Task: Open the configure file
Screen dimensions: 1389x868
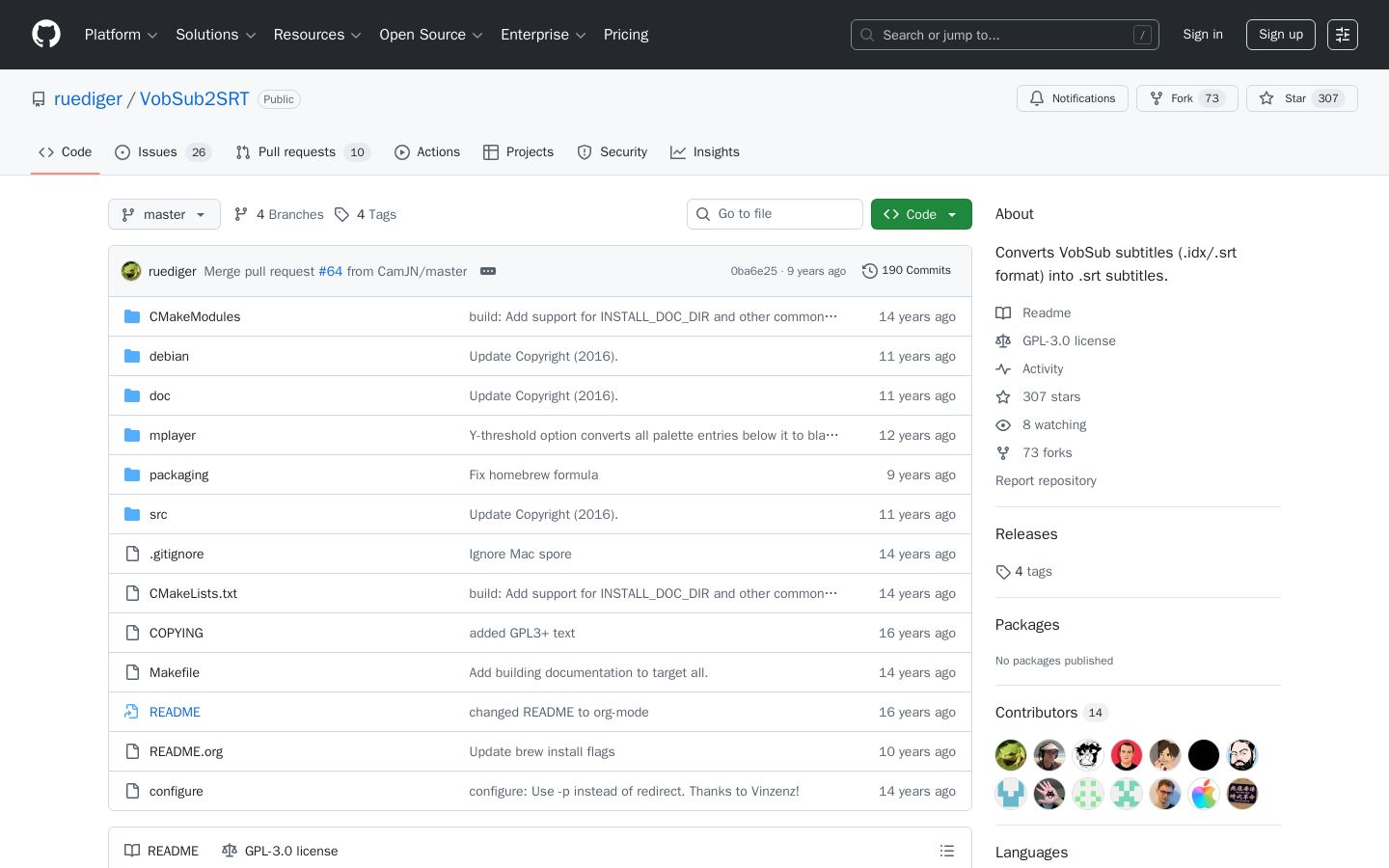Action: pos(177,791)
